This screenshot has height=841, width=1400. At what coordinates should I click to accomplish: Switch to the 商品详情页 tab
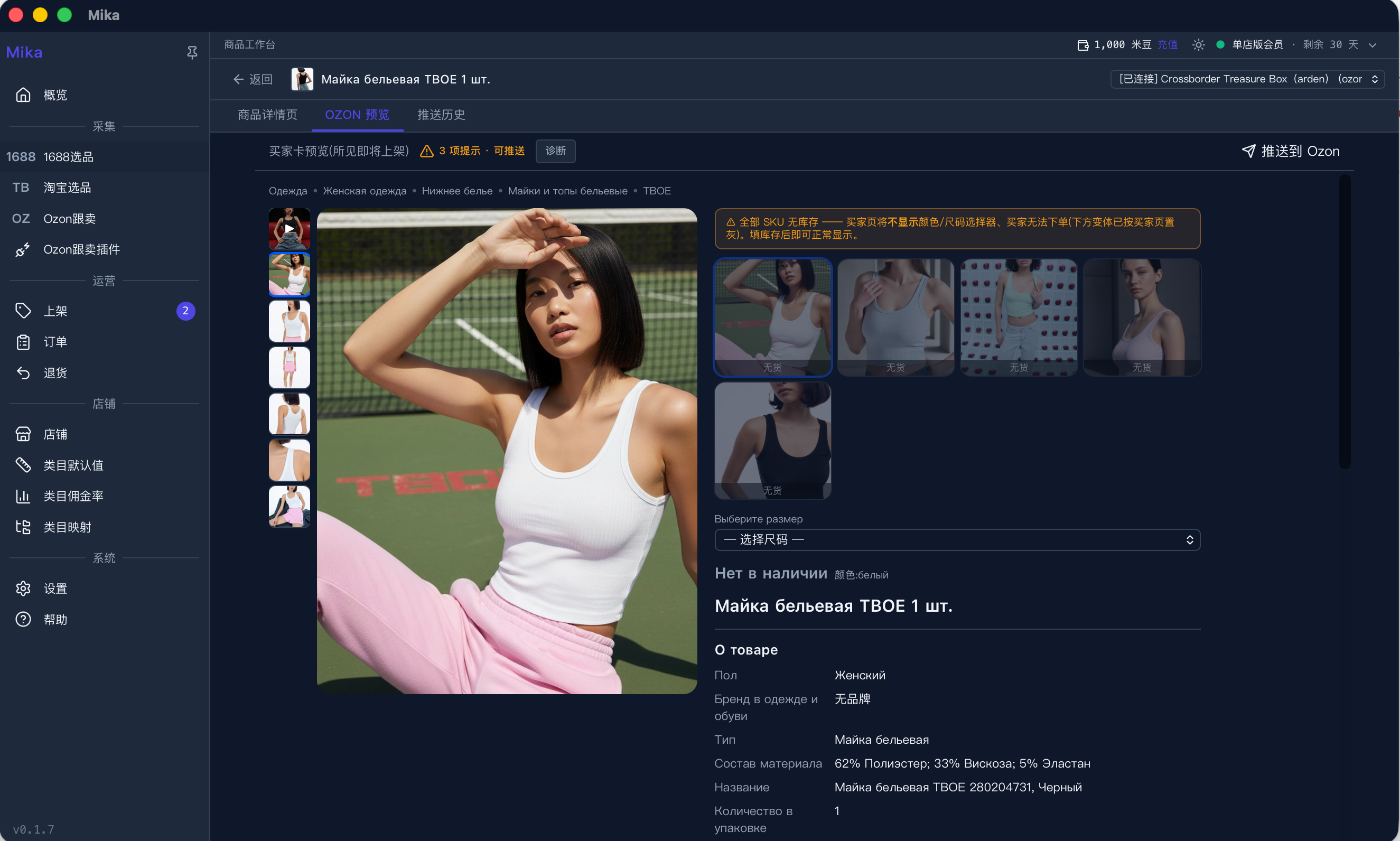(267, 115)
